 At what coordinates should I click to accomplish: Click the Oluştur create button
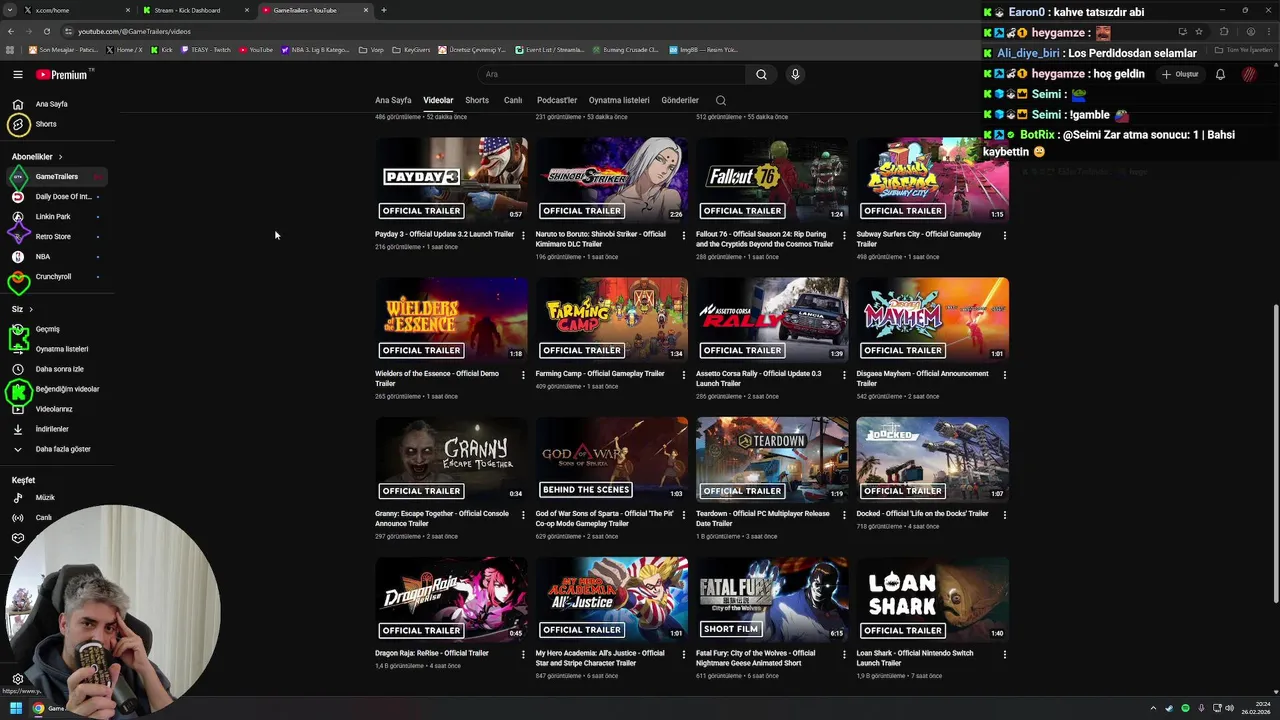pyautogui.click(x=1181, y=74)
